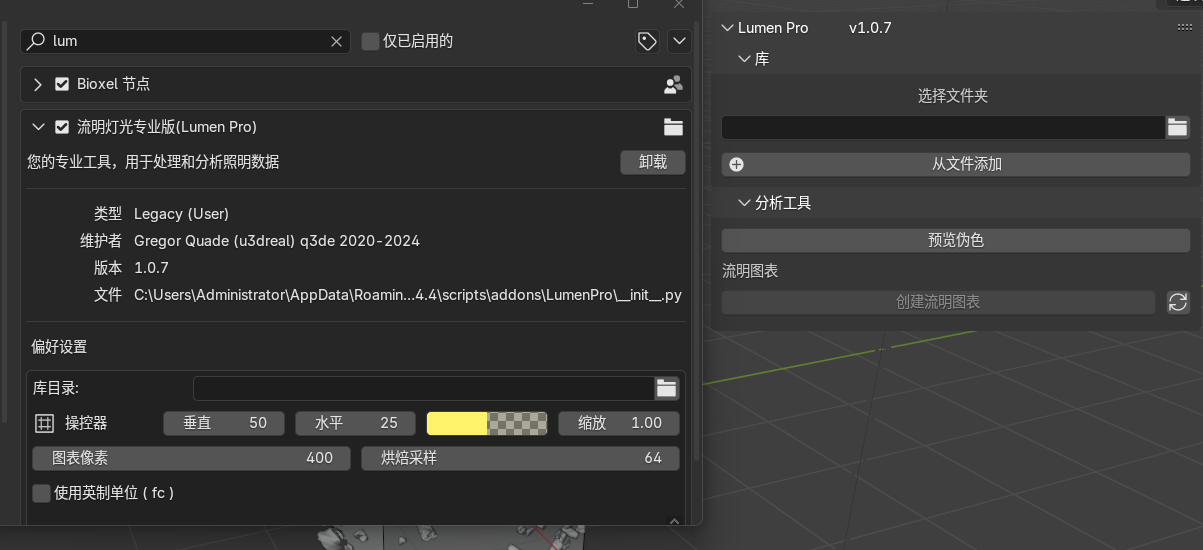Adjust the 水平 value field
1203x550 pixels.
coord(355,423)
